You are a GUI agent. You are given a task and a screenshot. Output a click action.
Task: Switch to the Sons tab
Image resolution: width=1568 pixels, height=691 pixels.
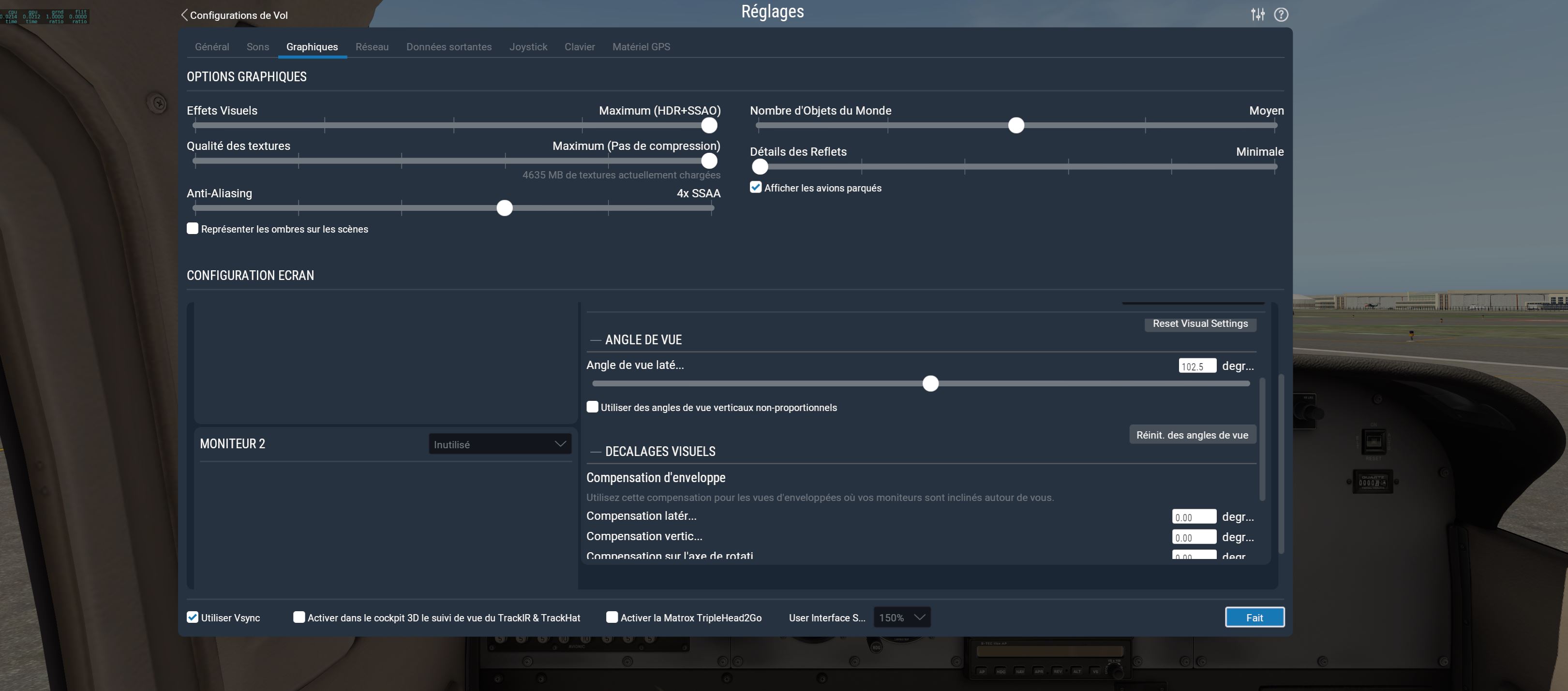pyautogui.click(x=257, y=47)
